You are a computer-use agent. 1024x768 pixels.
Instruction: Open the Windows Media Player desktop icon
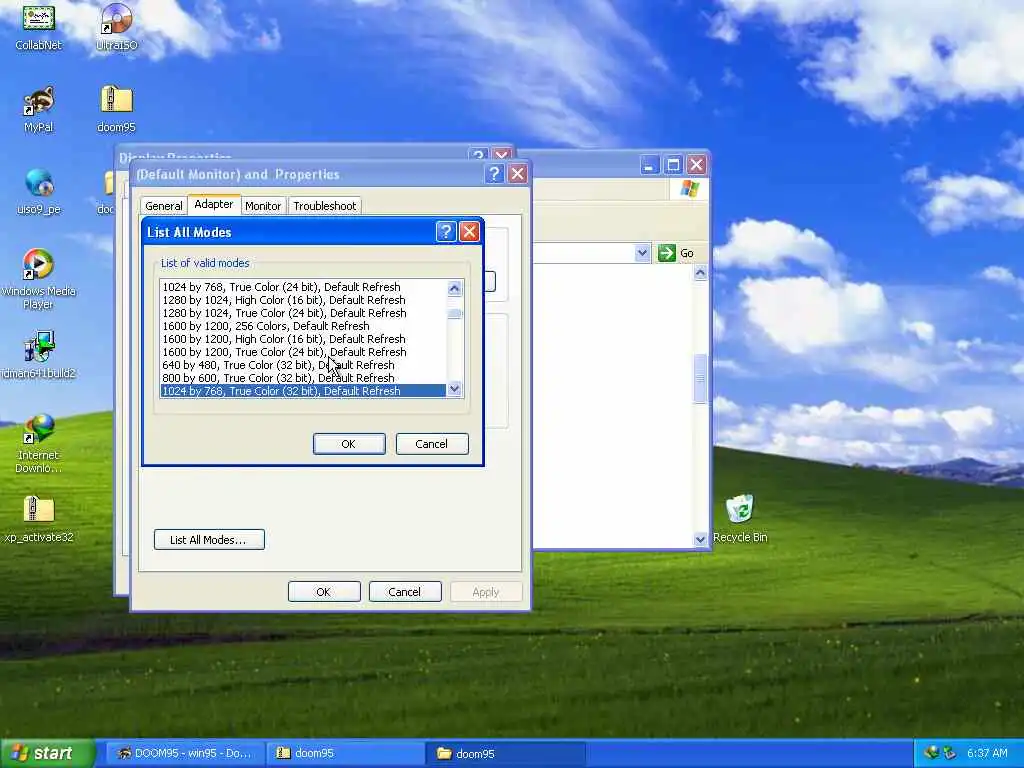[x=39, y=280]
